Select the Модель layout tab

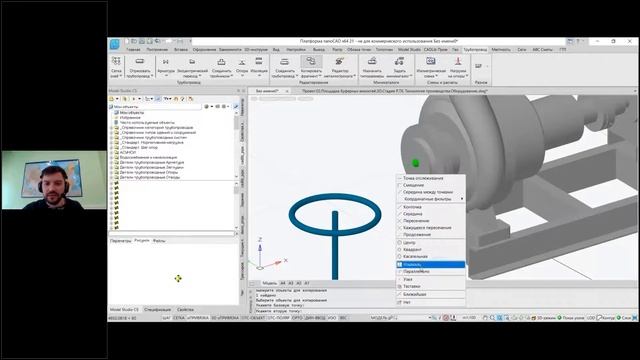click(269, 283)
